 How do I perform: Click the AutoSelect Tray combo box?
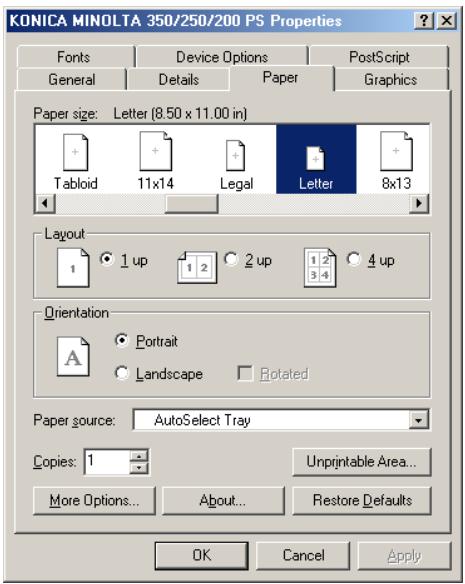(x=281, y=420)
